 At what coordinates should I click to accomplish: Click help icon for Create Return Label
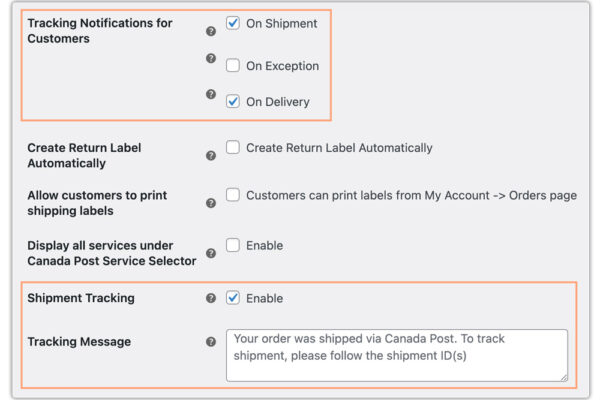tap(211, 155)
